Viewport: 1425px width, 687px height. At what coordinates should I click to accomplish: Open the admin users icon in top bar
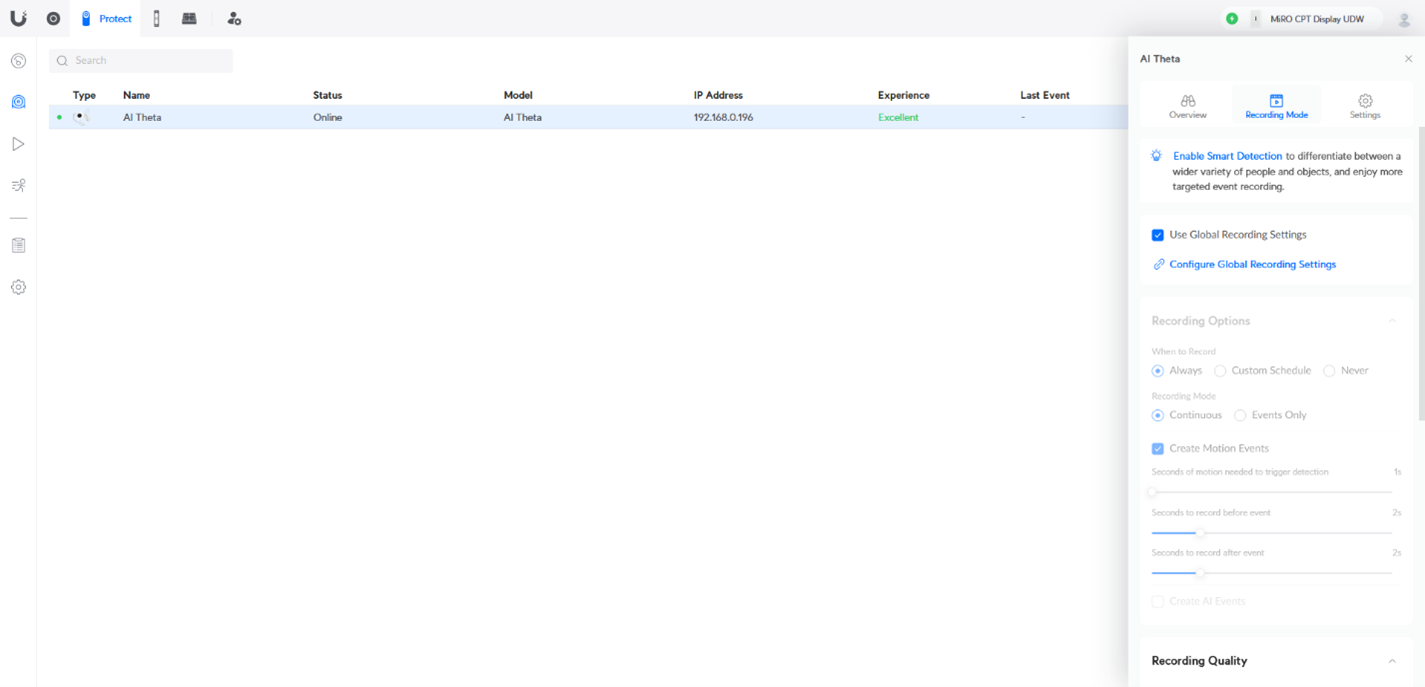point(234,19)
